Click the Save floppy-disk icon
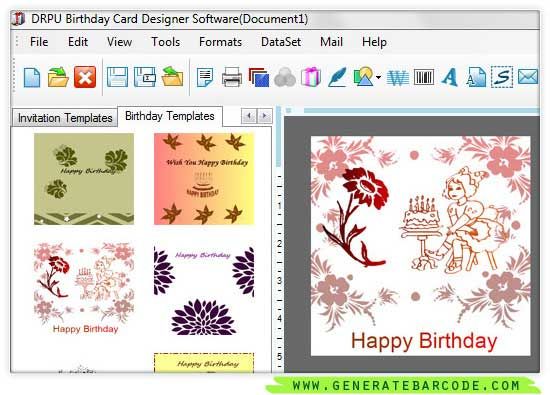Screen dimensions: 550x395 coord(117,77)
